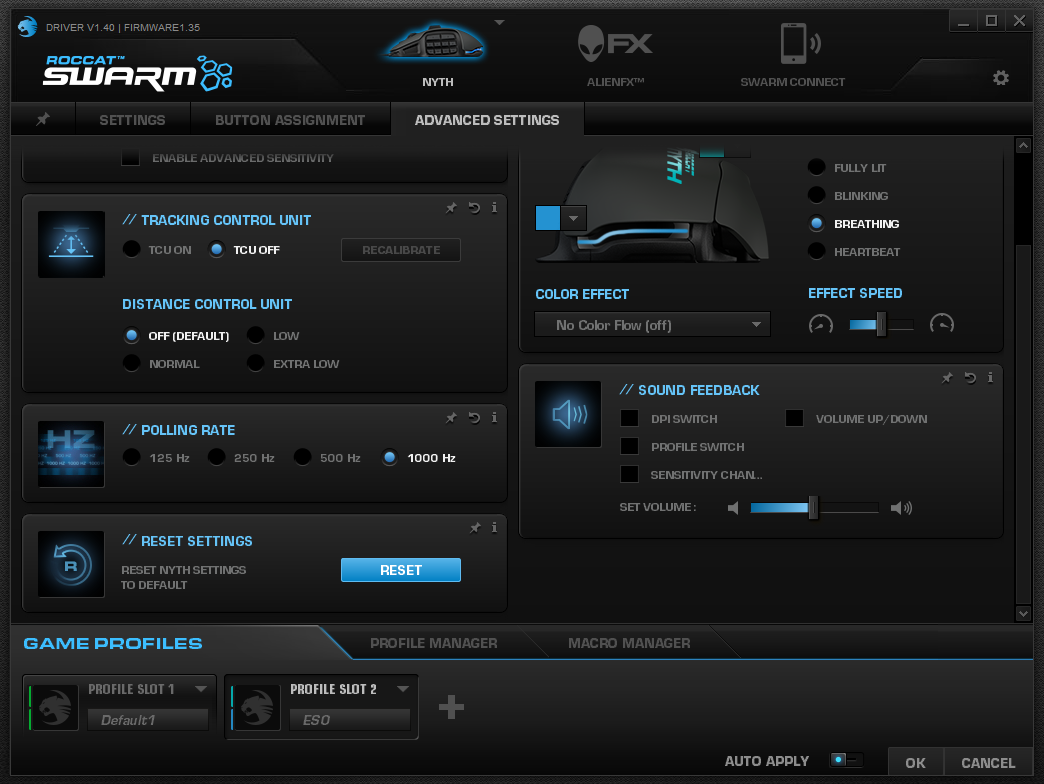Open the Game Profiles tab
The width and height of the screenshot is (1044, 784).
tap(113, 644)
